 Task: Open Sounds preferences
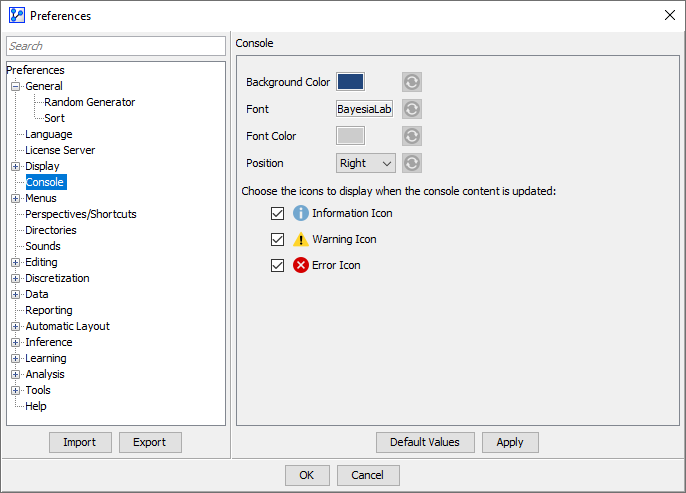(43, 246)
